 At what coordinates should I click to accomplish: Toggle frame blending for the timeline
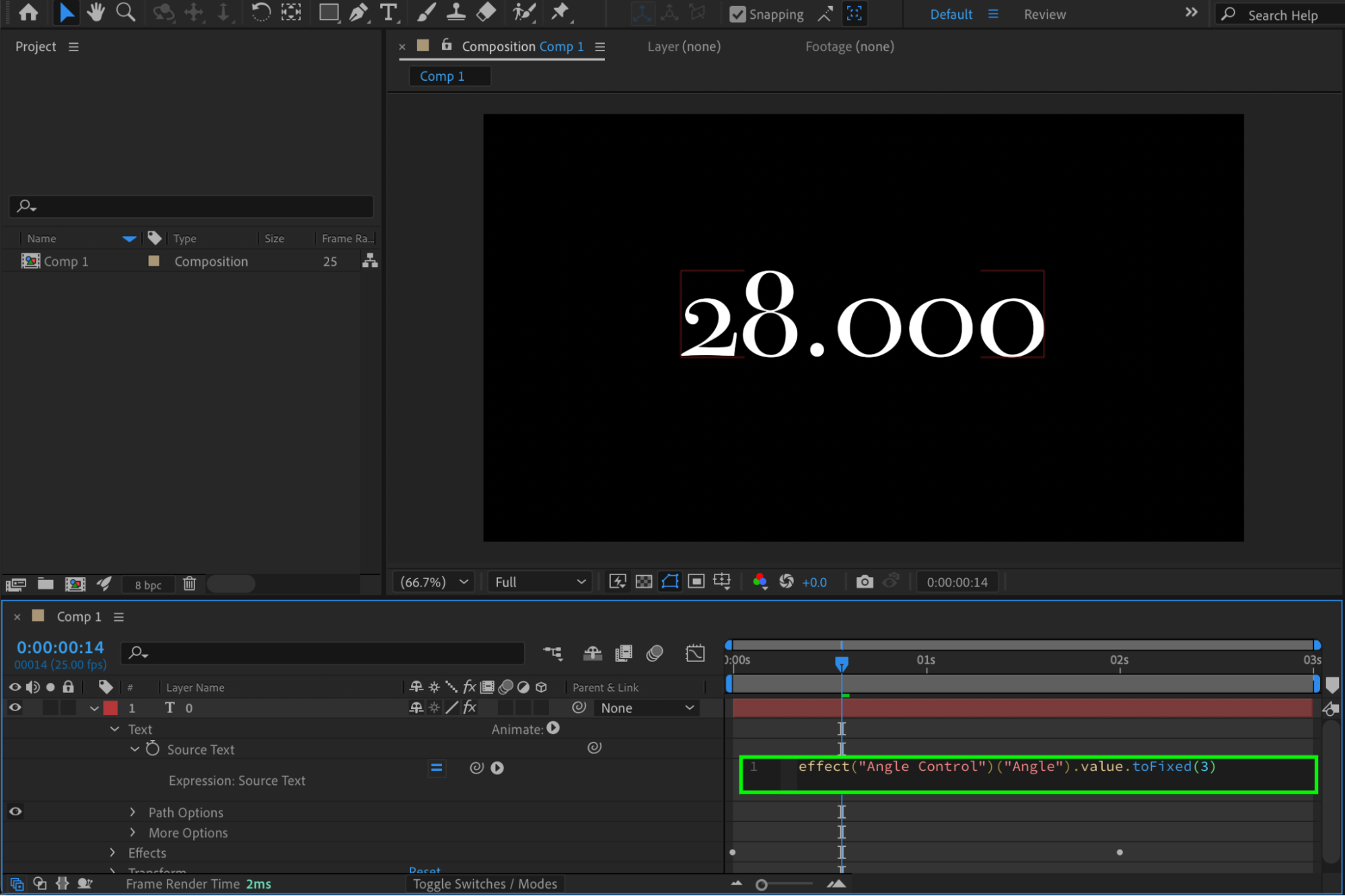624,653
